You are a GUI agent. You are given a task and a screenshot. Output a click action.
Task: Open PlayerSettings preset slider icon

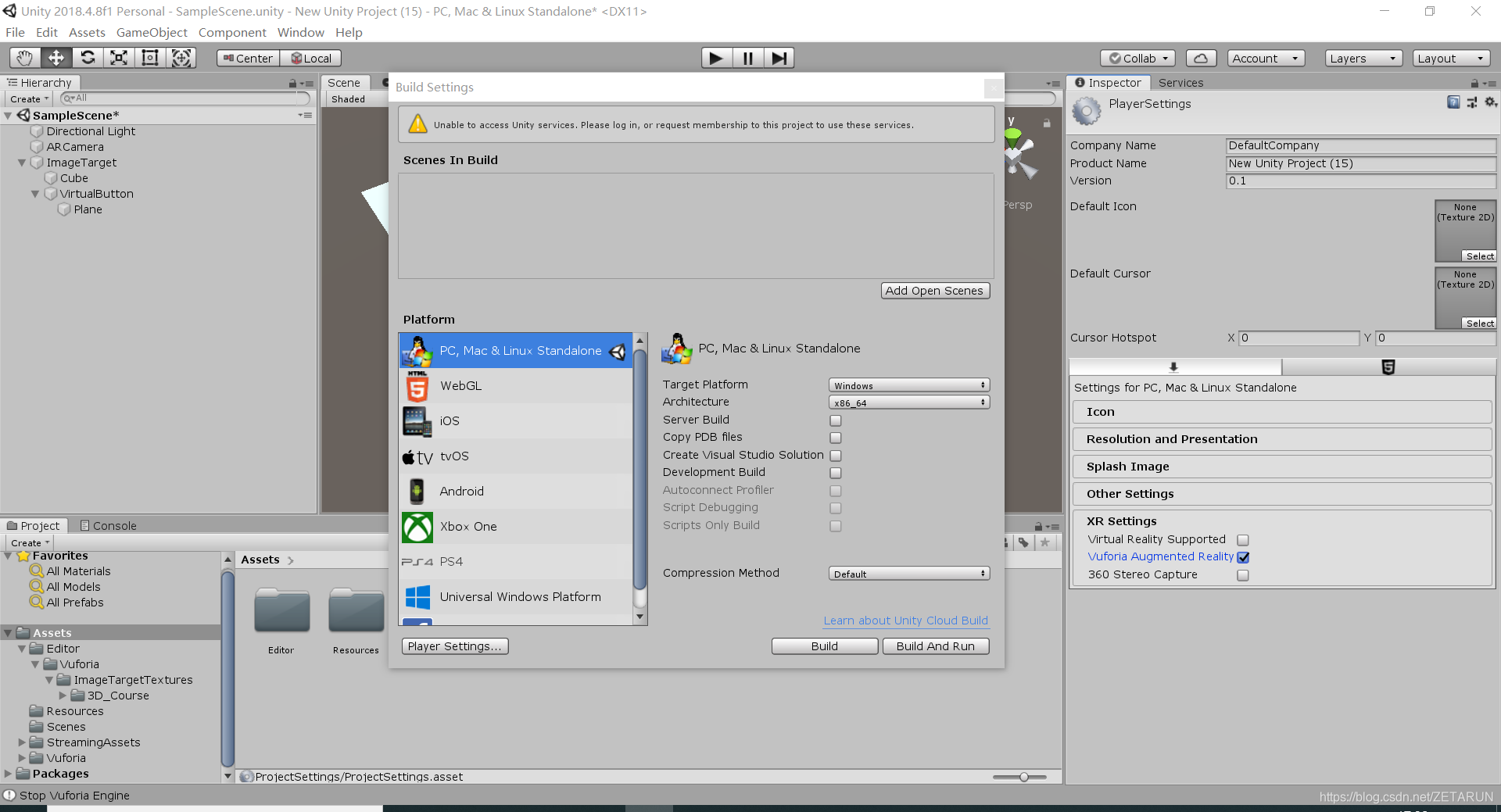[1472, 102]
